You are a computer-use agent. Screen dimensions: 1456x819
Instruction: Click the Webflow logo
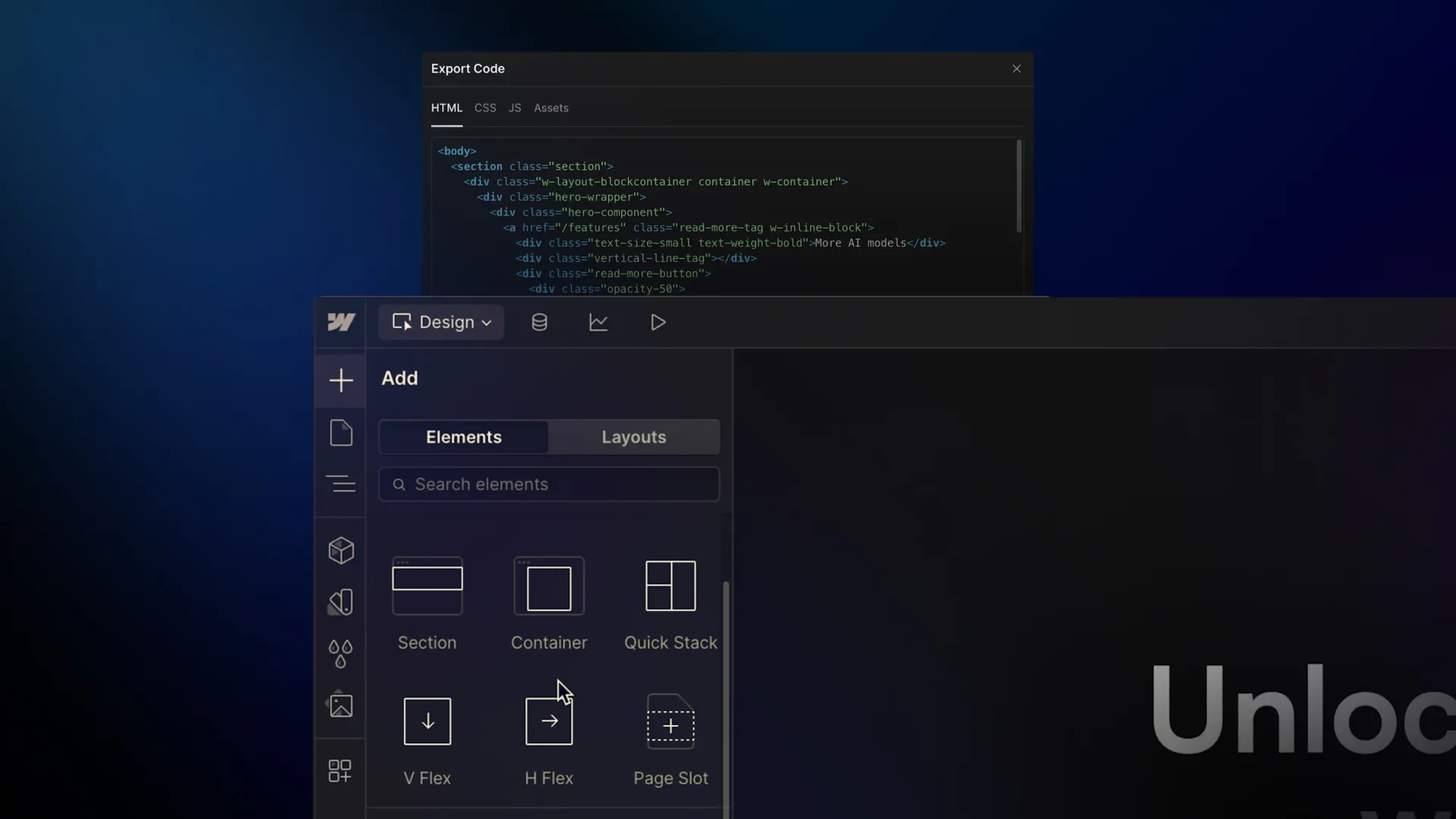[341, 322]
